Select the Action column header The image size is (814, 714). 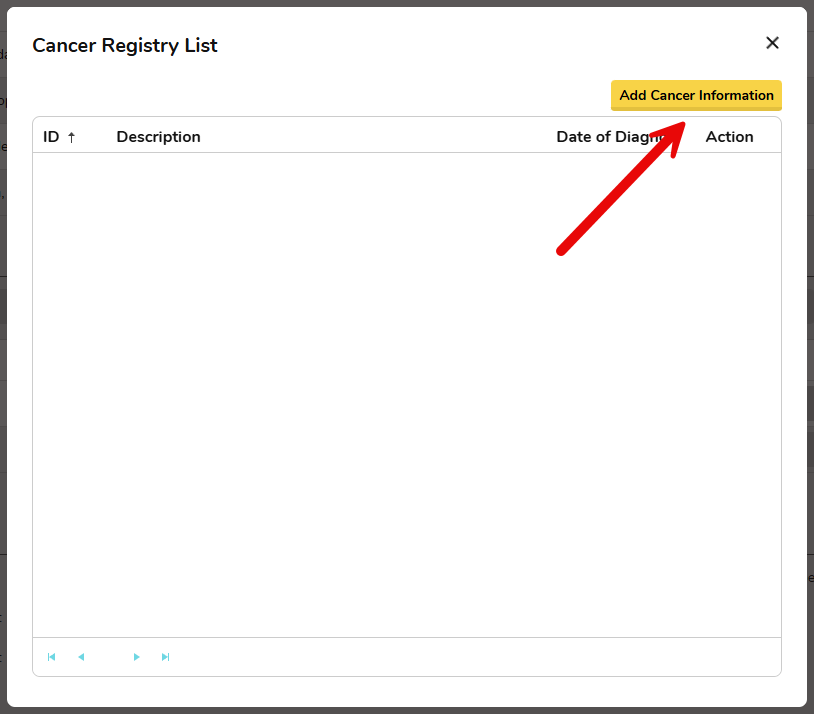tap(729, 137)
